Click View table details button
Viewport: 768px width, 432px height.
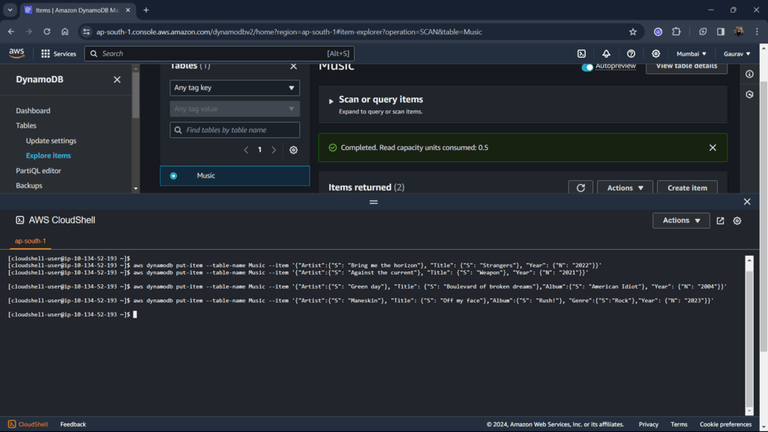(687, 67)
